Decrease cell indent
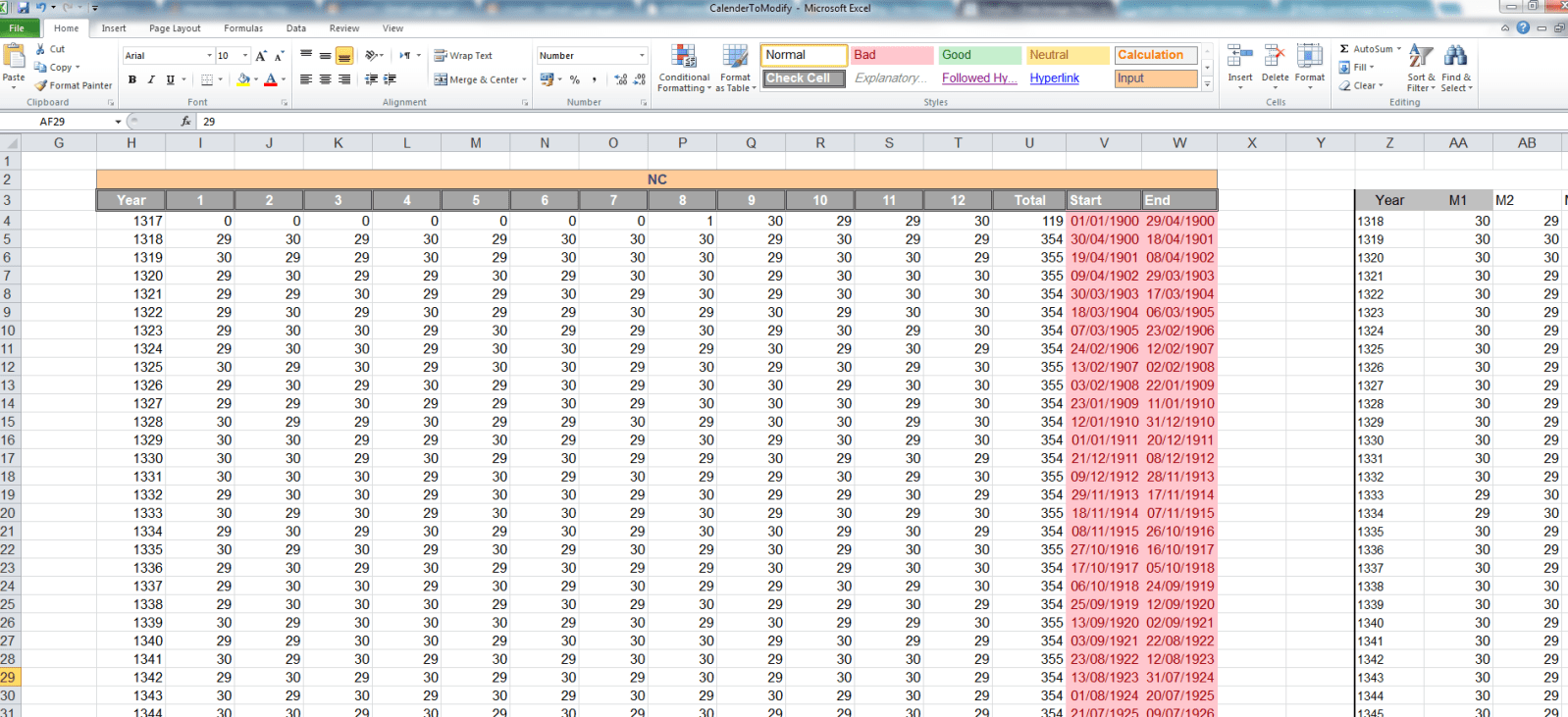Image resolution: width=1568 pixels, height=717 pixels. click(371, 79)
